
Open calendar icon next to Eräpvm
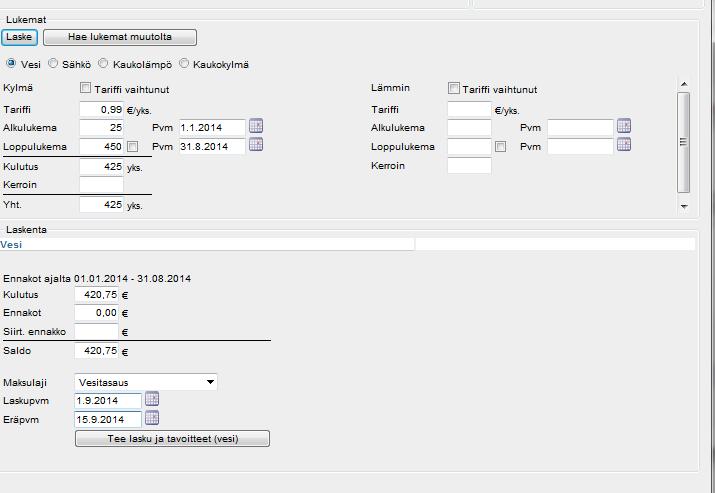(x=152, y=418)
